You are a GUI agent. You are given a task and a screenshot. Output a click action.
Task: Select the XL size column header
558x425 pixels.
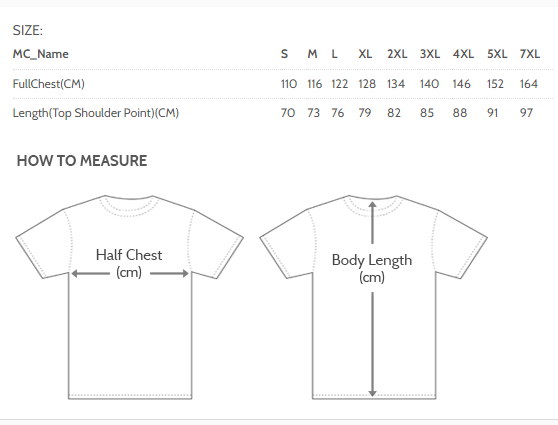pos(365,54)
